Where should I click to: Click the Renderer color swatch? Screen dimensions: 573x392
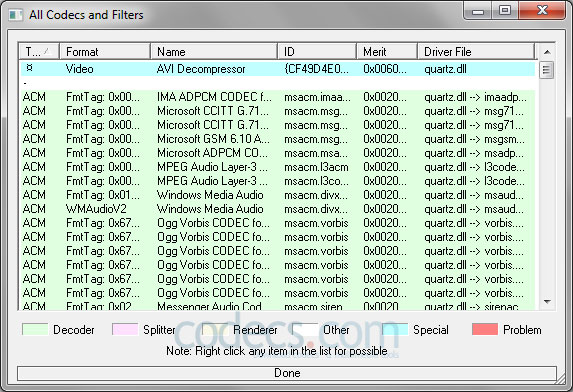pyautogui.click(x=215, y=330)
